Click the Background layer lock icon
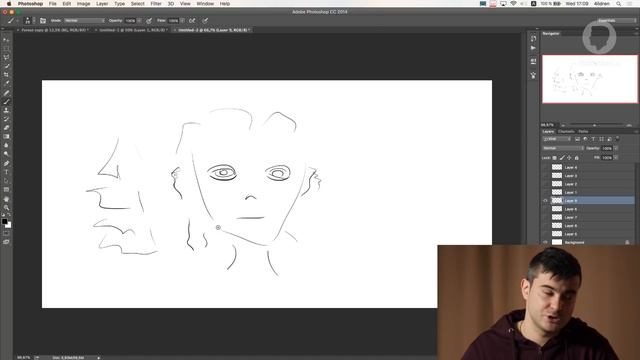Screen dimensions: 640x360 tap(627, 242)
